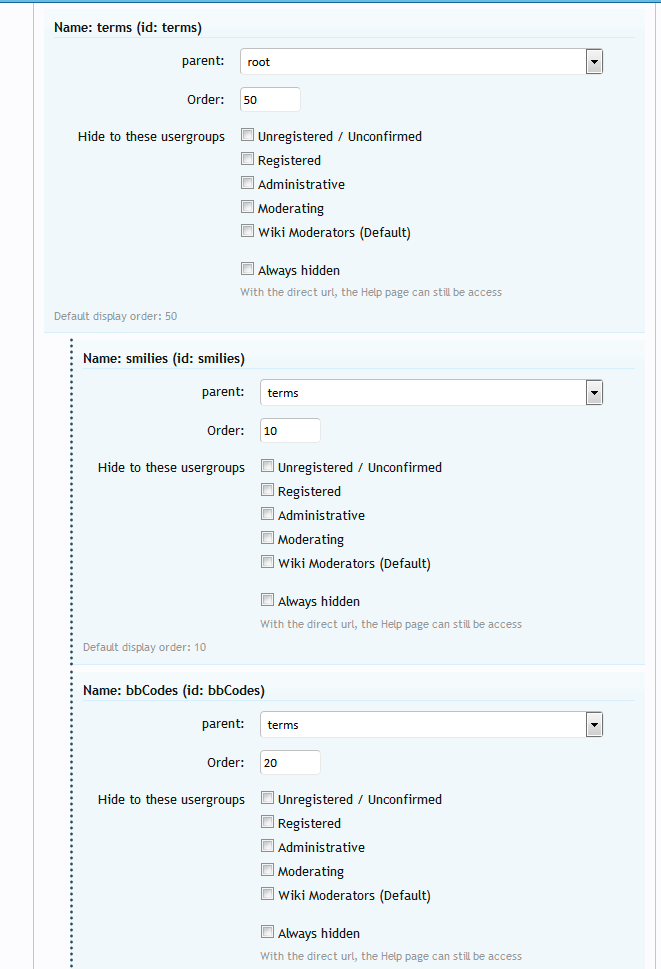
Task: Check Registered under smilies section
Action: click(267, 490)
